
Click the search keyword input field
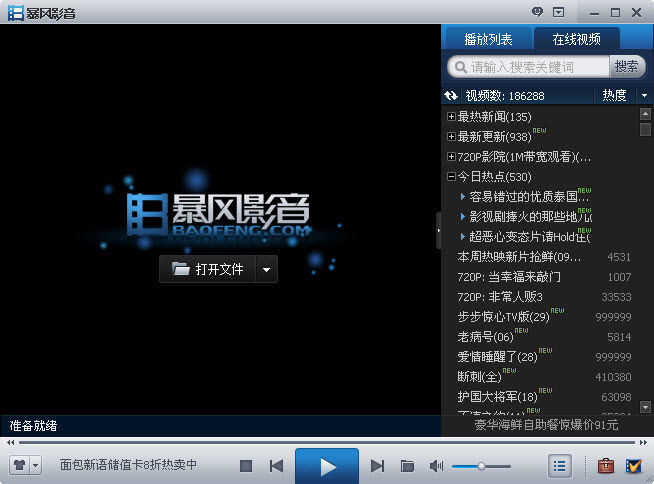528,67
